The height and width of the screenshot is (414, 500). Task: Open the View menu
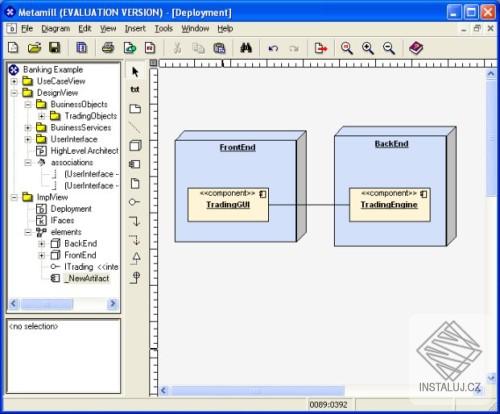pos(108,29)
